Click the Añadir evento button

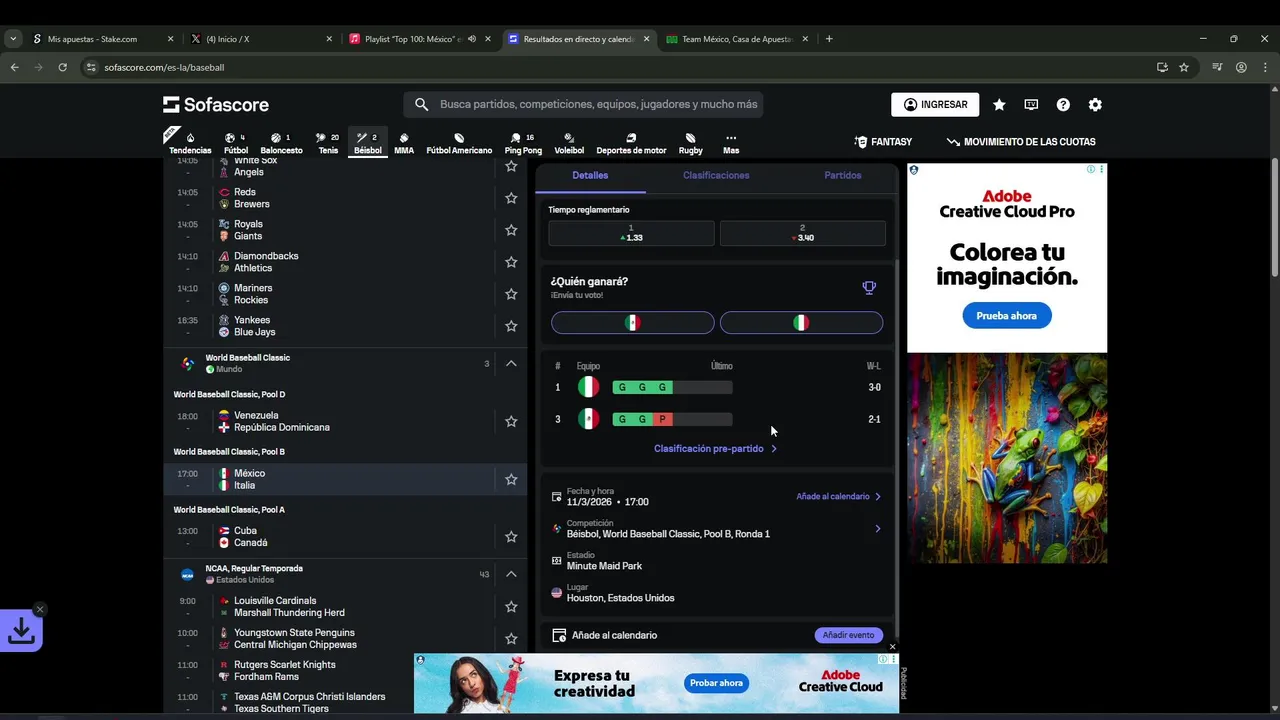[849, 635]
